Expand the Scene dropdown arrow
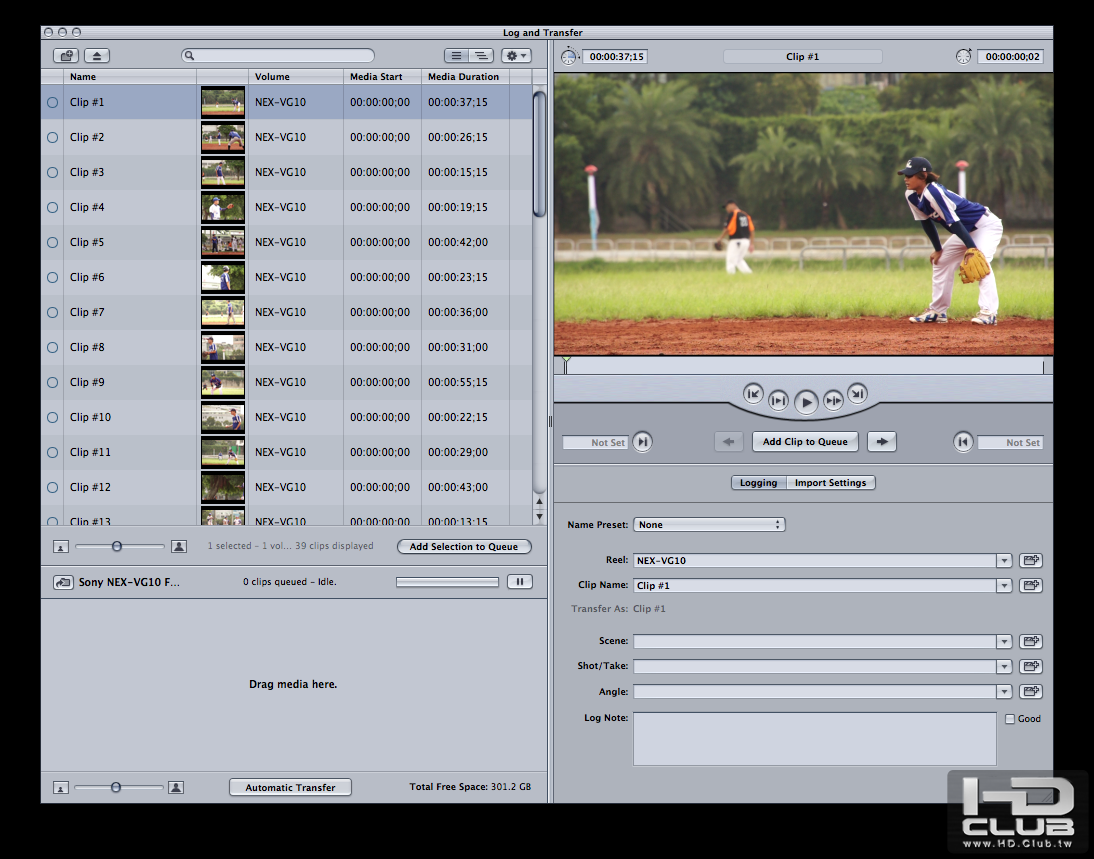Screen dimensions: 1094x859 click(x=1004, y=641)
